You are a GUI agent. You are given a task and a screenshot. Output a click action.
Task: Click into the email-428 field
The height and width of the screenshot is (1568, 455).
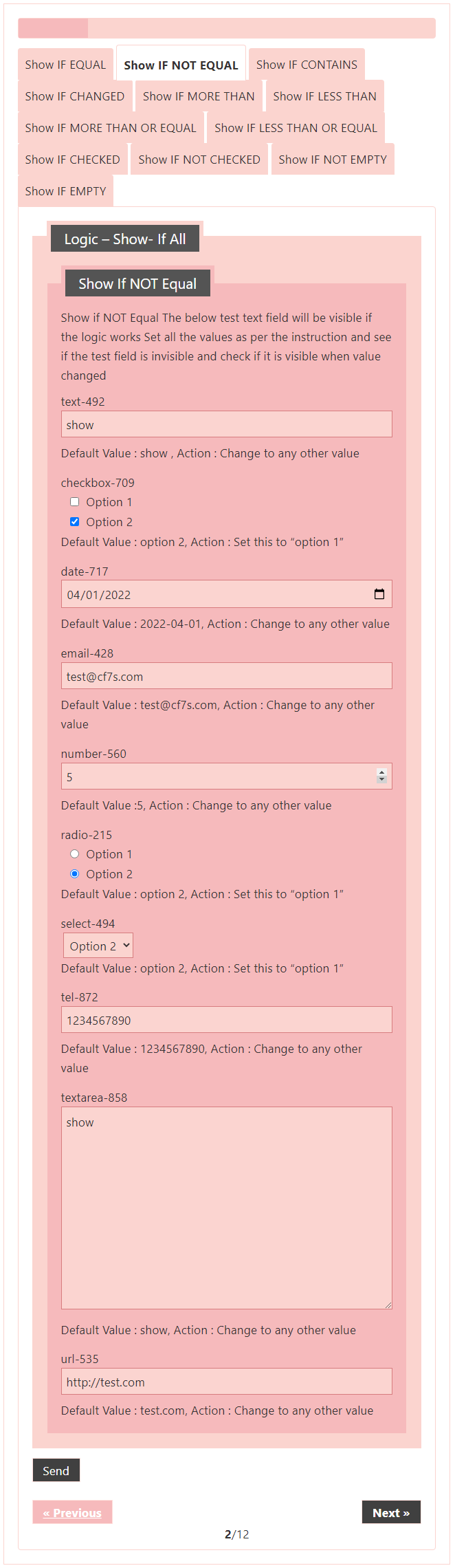[227, 676]
